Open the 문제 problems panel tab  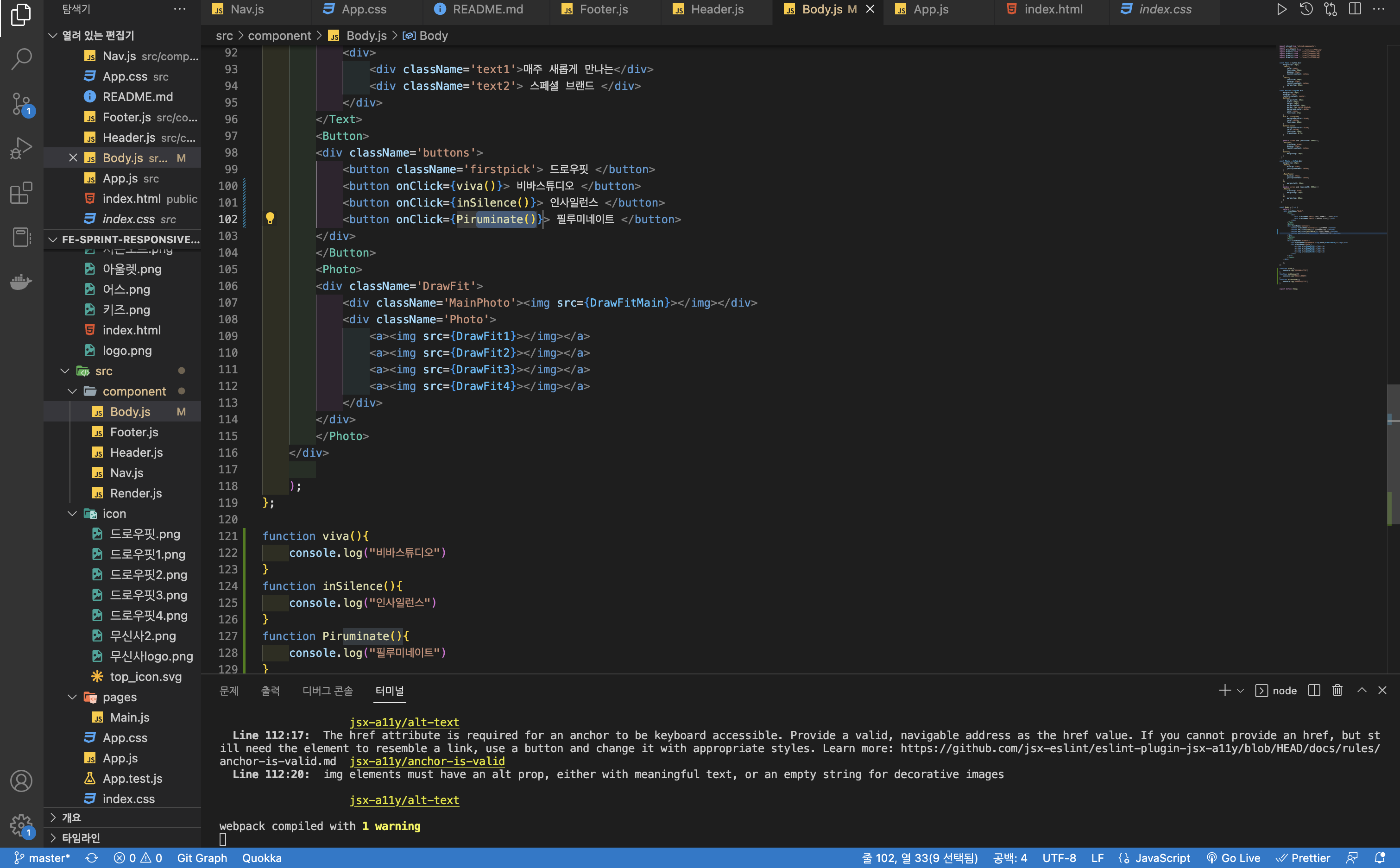(229, 691)
